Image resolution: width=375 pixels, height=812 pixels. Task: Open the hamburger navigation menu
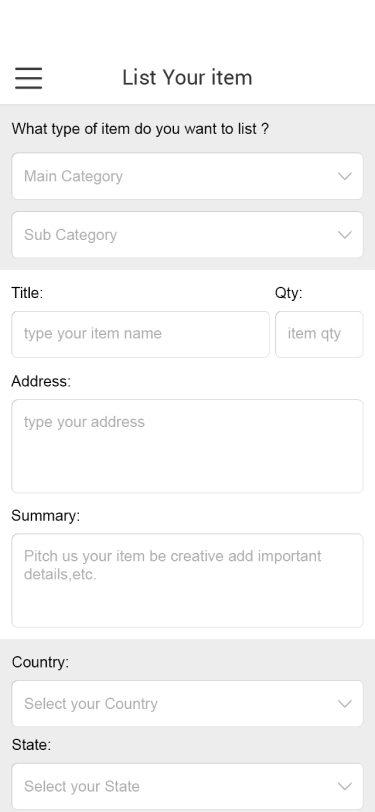28,78
